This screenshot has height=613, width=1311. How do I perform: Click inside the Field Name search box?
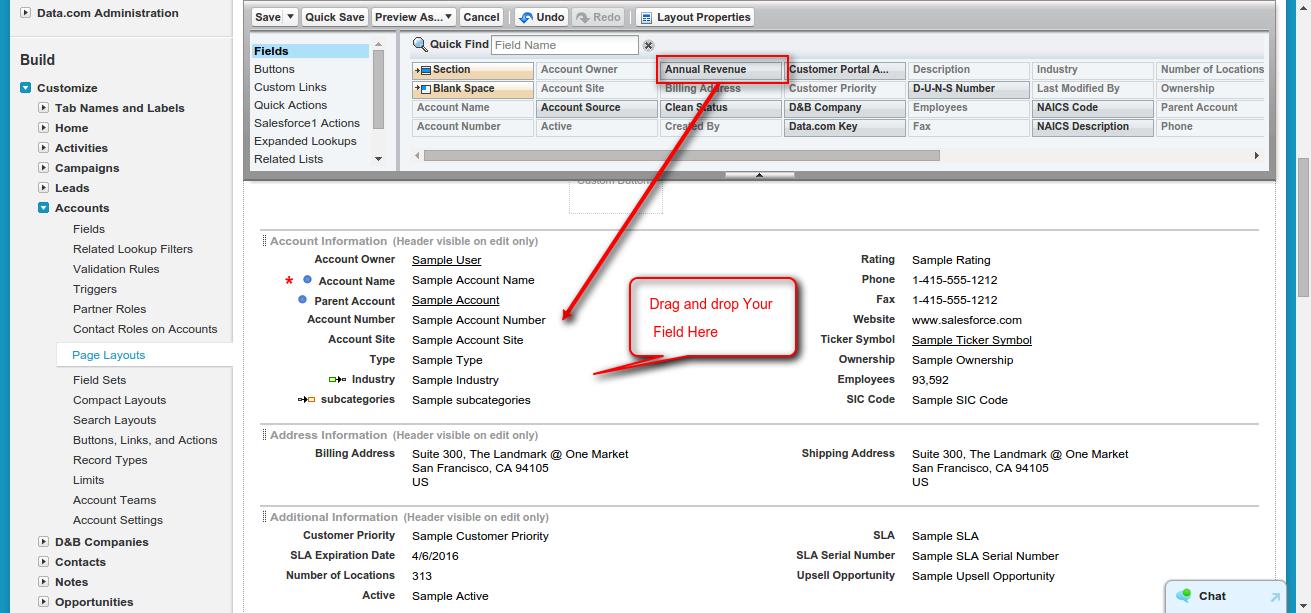565,45
